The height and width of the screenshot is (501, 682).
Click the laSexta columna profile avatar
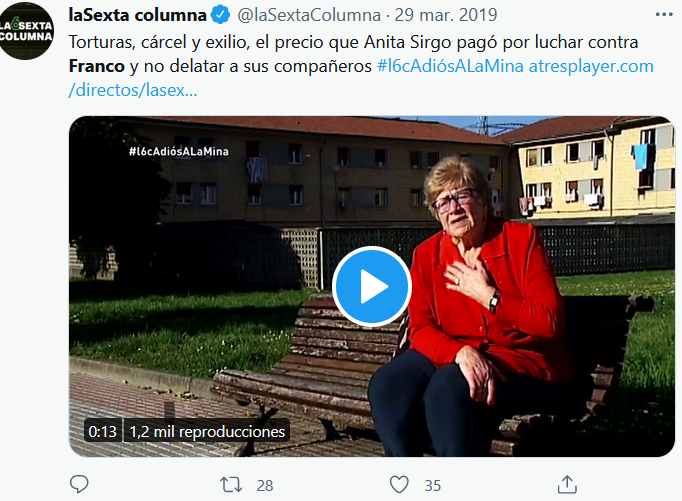(26, 31)
